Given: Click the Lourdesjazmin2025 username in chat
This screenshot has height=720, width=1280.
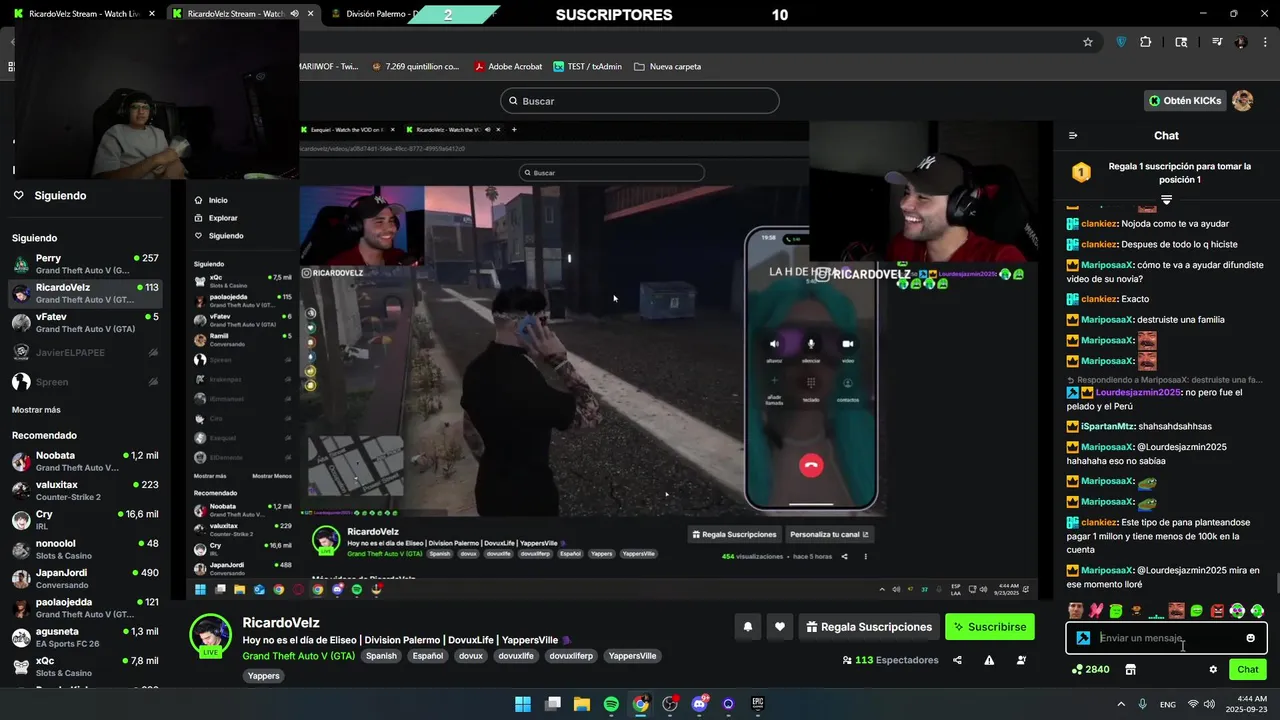Looking at the screenshot, I should coord(1138,392).
